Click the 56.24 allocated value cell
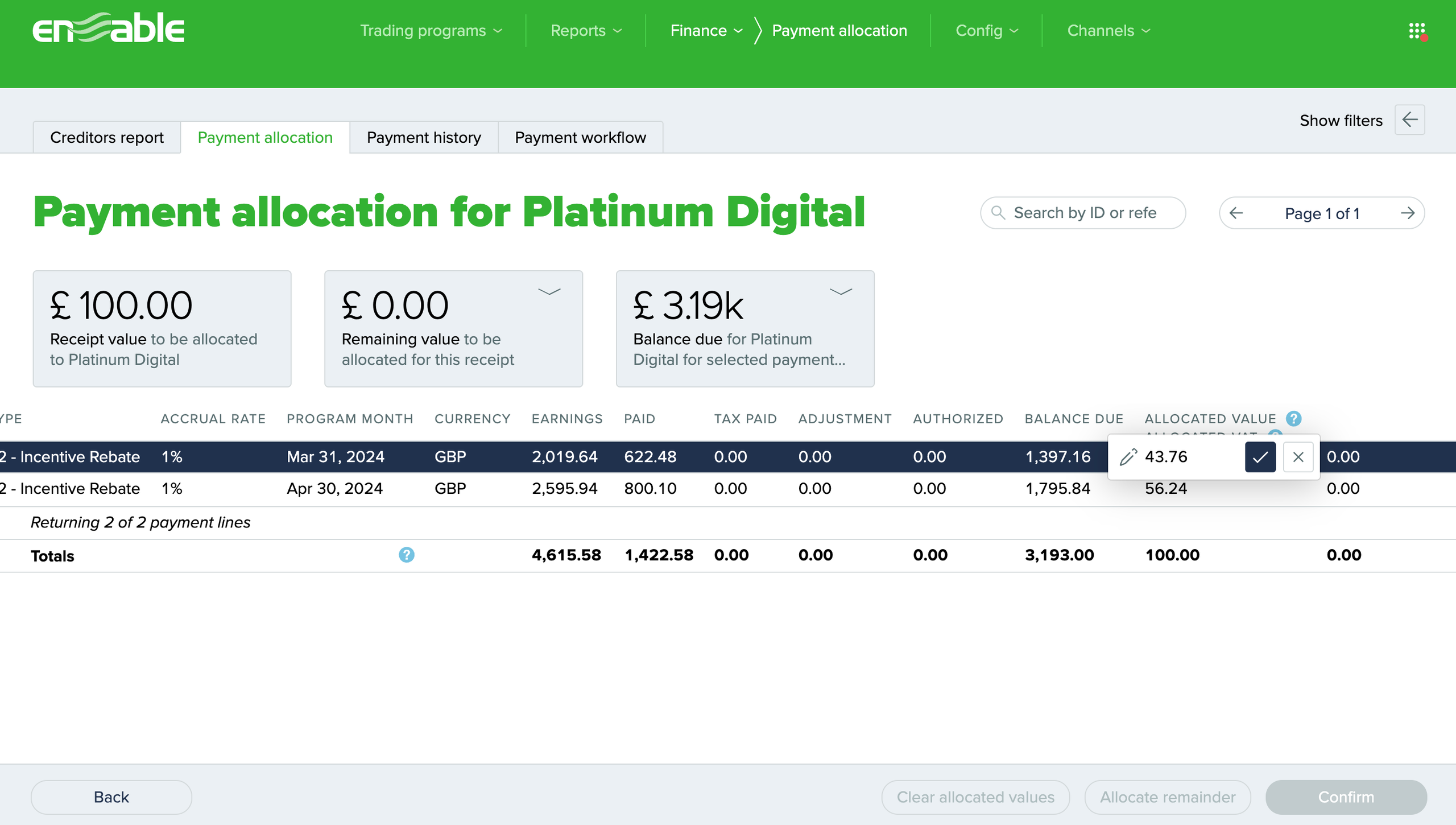Image resolution: width=1456 pixels, height=825 pixels. (1166, 489)
